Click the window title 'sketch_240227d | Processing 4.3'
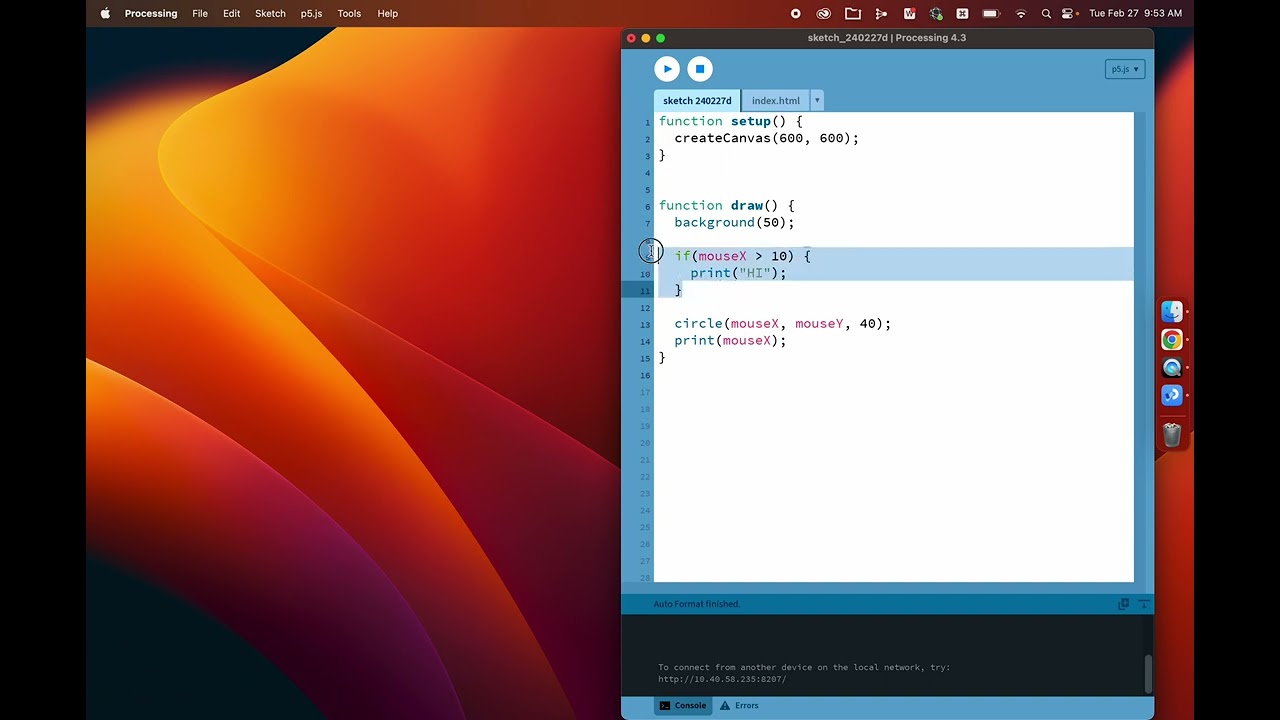The image size is (1280, 720). tap(887, 38)
